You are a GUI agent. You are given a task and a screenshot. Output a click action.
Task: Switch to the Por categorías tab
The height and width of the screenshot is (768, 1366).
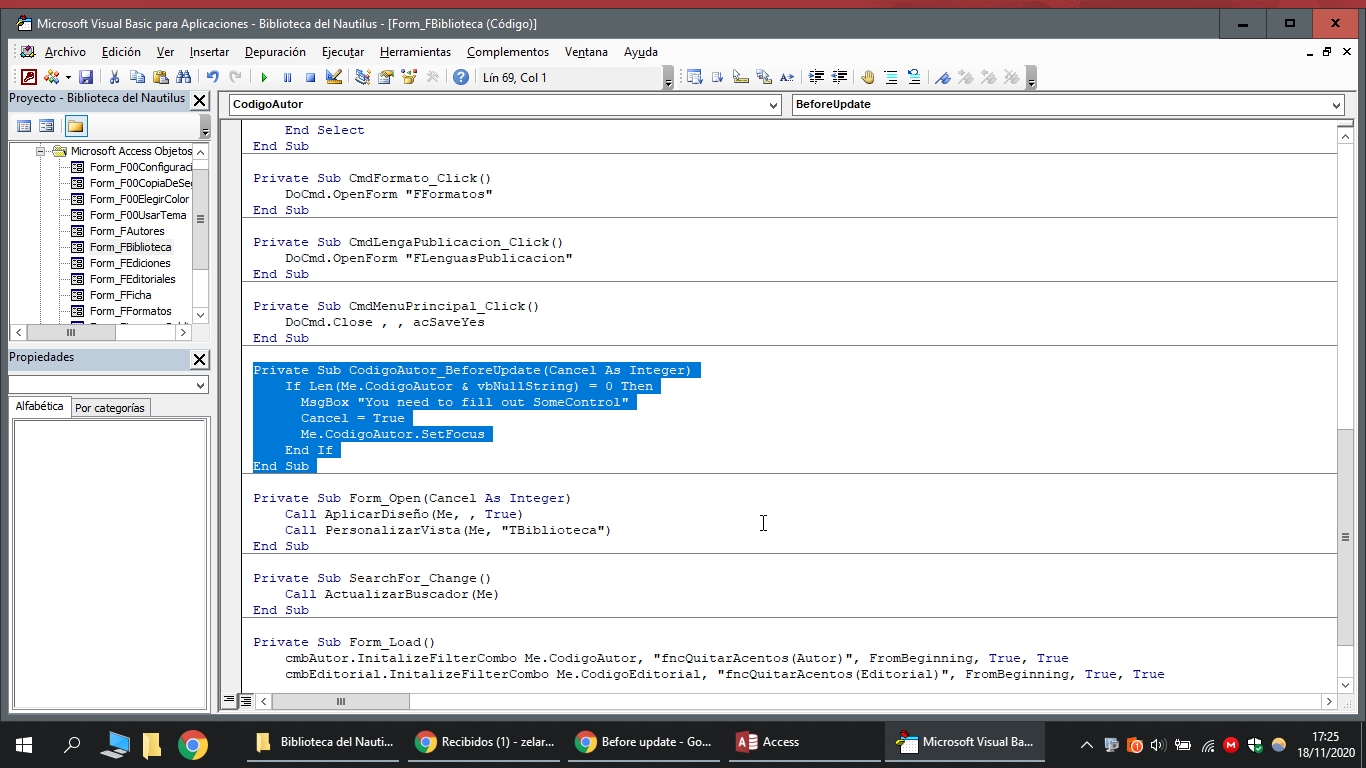pos(110,408)
